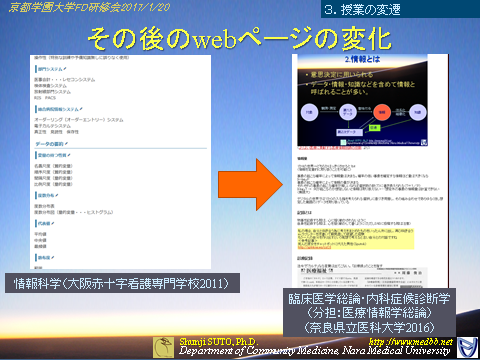Click the line 電子カルテシステム
480x360 pixels.
[x=52, y=126]
